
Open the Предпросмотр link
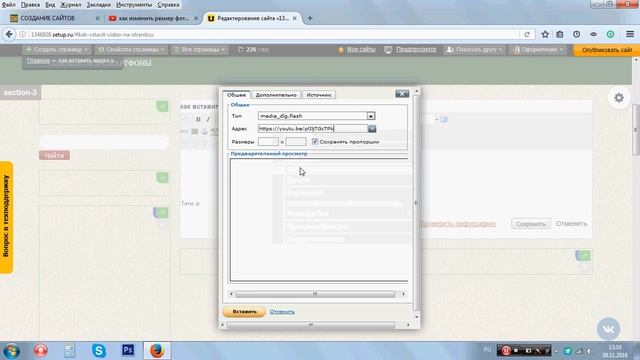(x=416, y=49)
